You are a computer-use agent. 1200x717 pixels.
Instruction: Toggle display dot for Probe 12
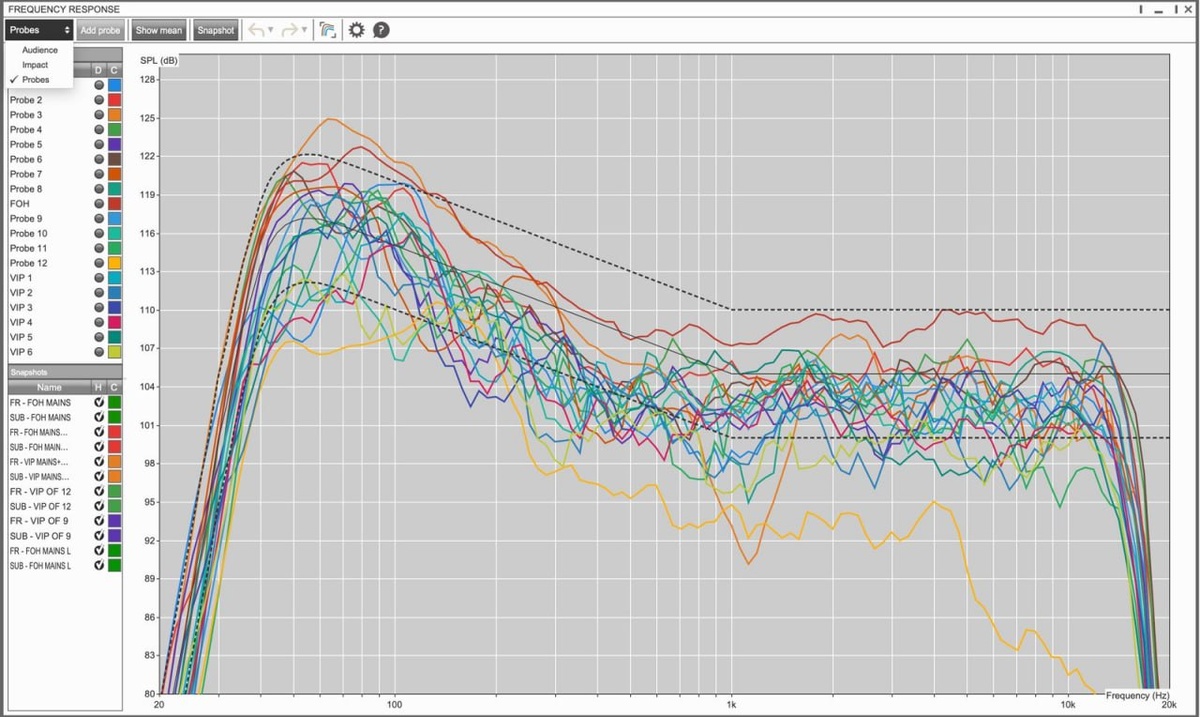(99, 263)
